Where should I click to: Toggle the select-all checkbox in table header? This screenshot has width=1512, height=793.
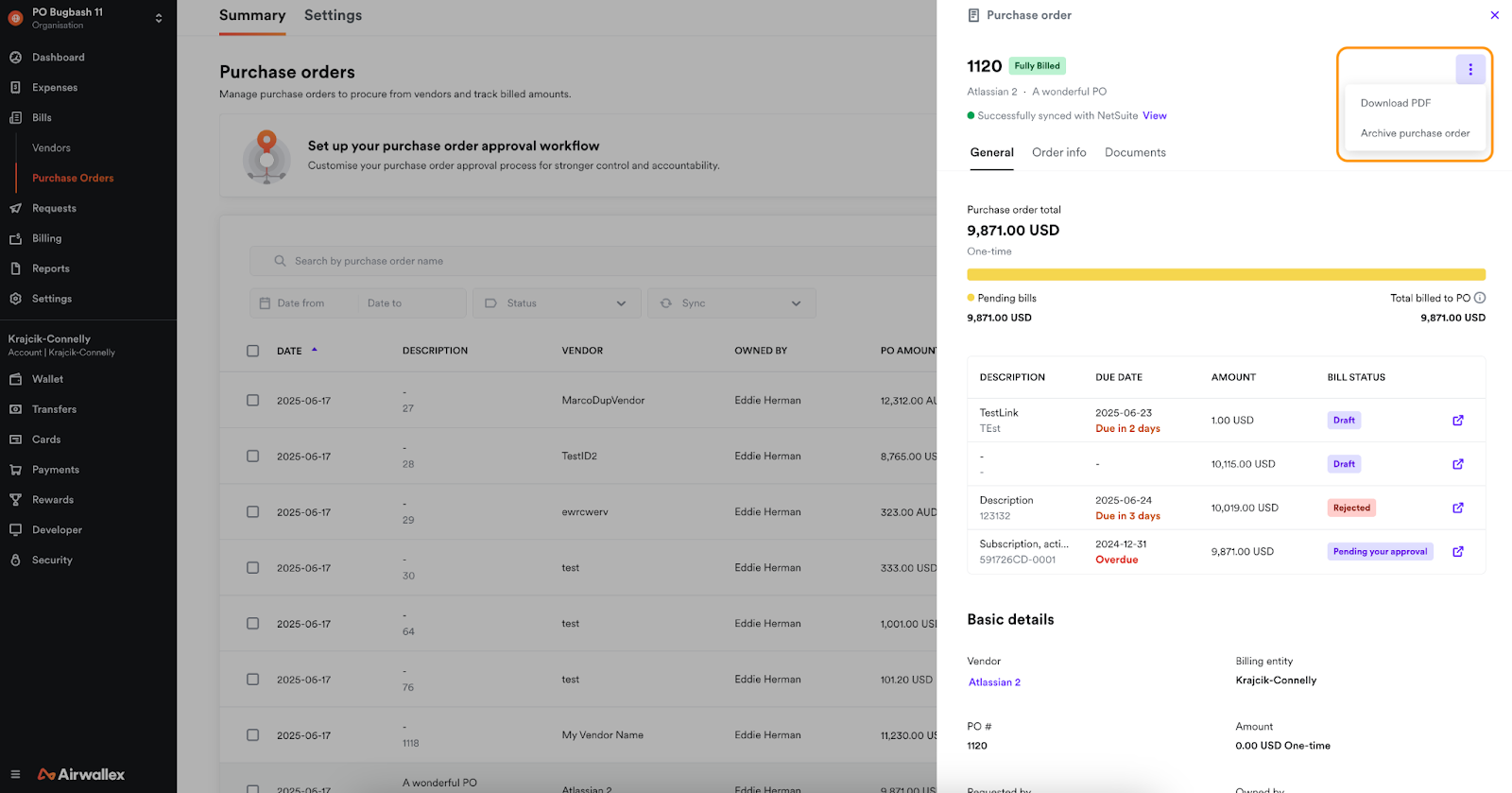click(x=252, y=351)
